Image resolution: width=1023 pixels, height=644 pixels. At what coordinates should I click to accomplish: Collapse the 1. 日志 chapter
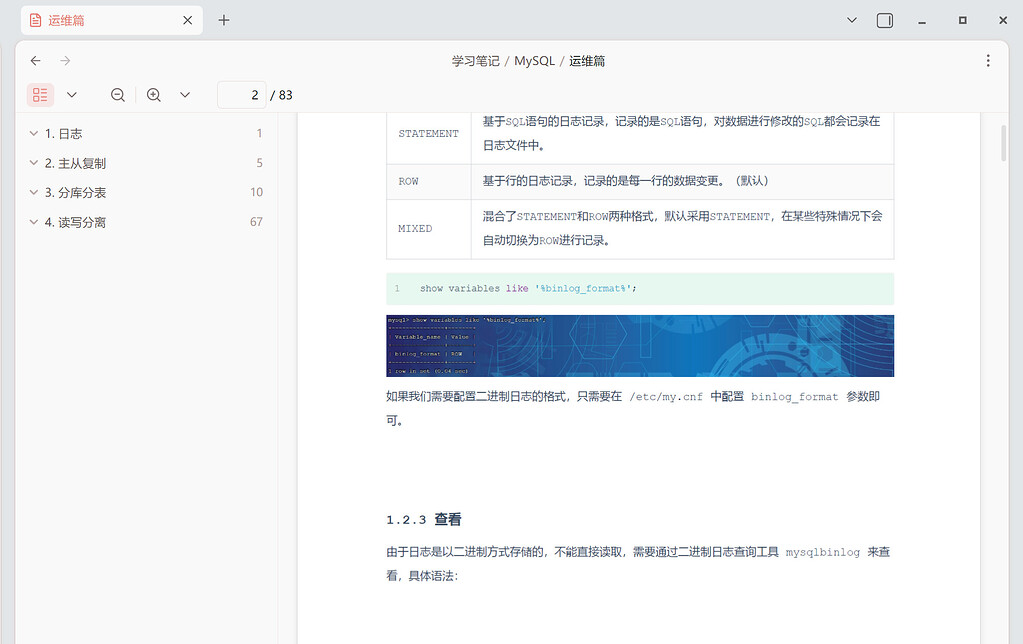[33, 132]
